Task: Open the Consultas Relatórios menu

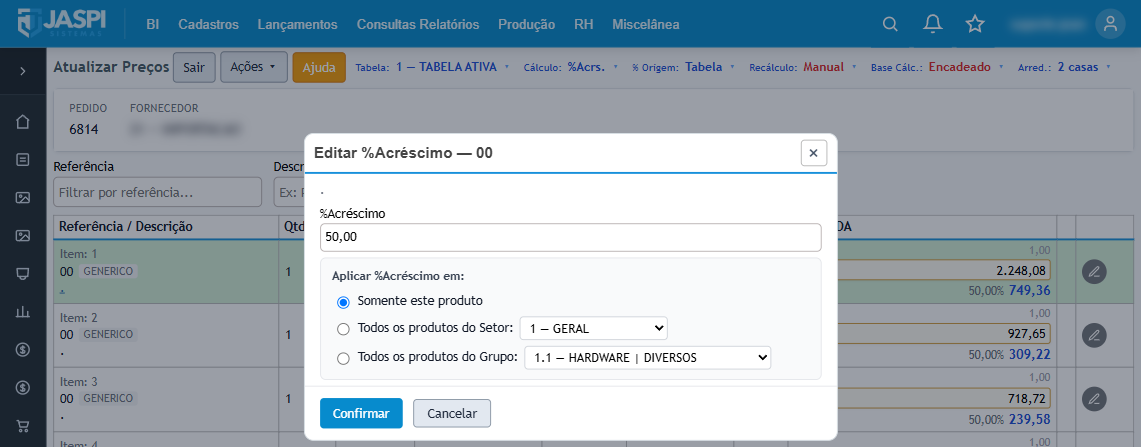Action: pyautogui.click(x=418, y=24)
